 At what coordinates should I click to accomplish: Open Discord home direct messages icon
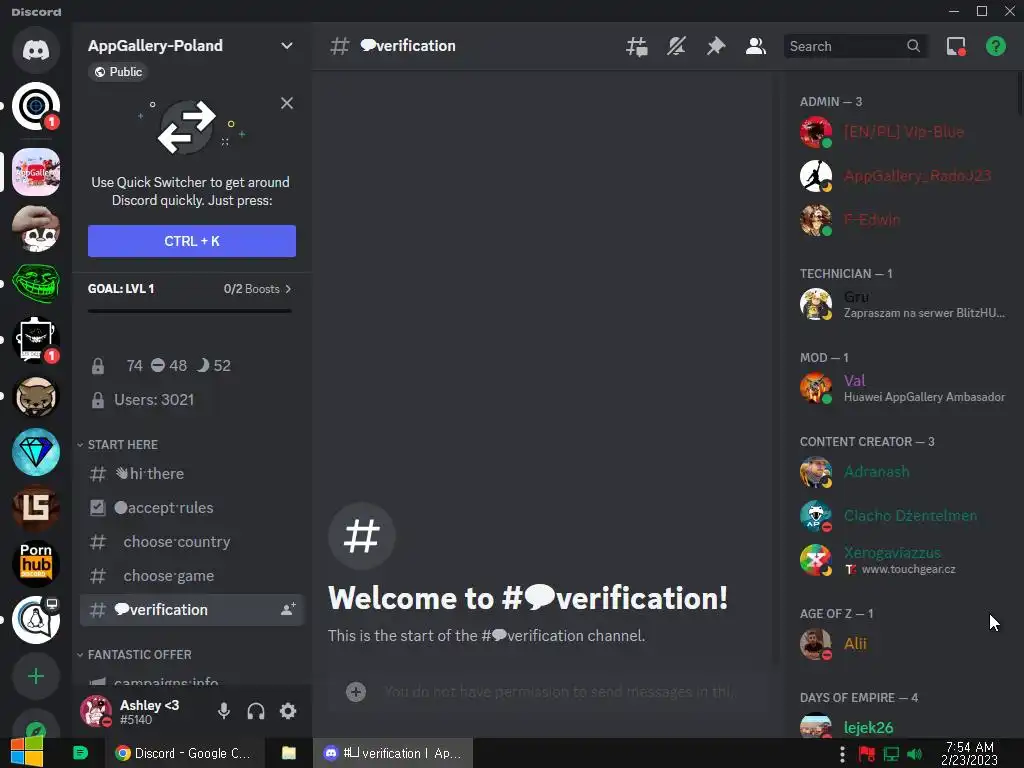coord(36,50)
